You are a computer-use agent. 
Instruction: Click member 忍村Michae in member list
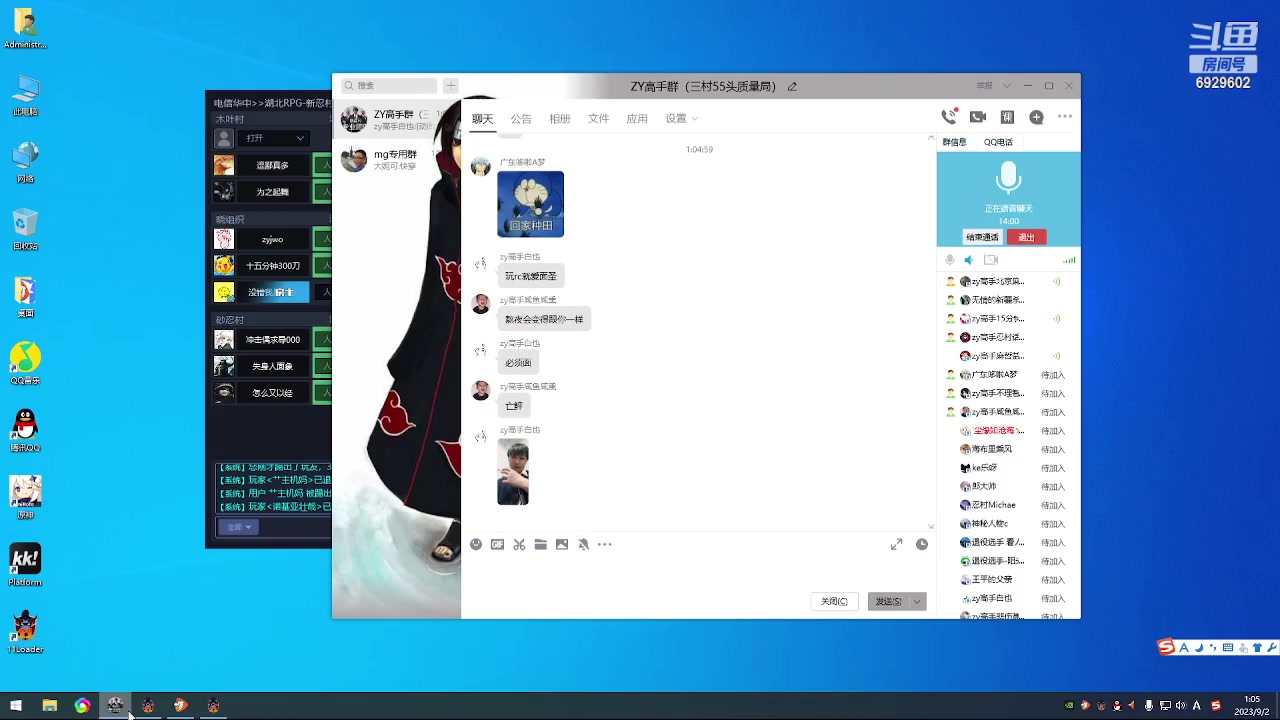point(1008,505)
